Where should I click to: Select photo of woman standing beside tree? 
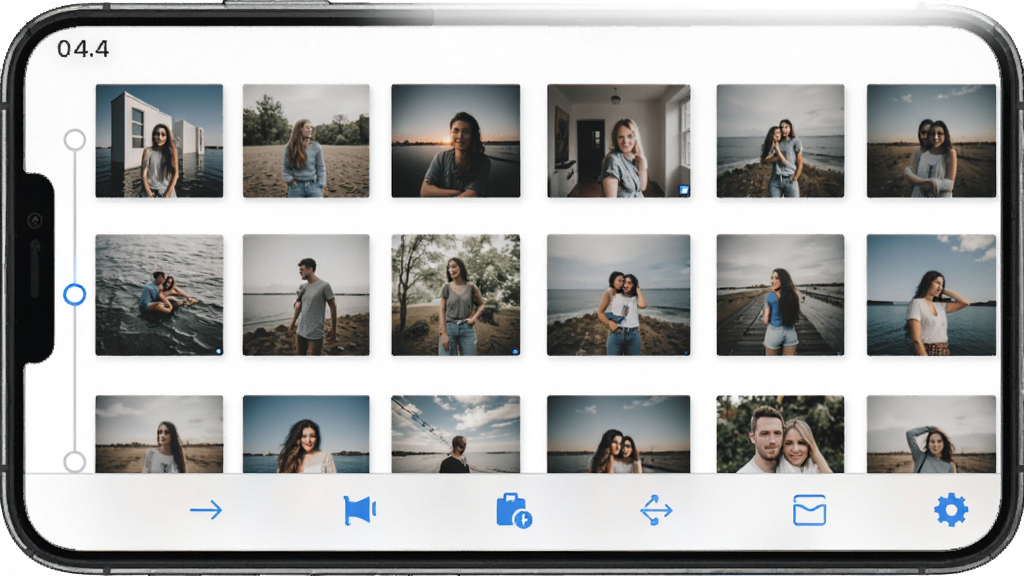point(456,295)
